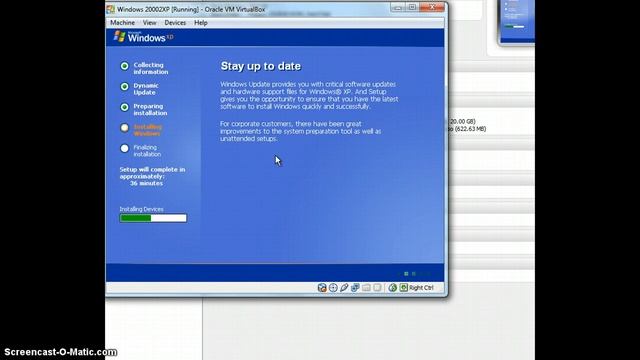This screenshot has height=360, width=640.
Task: Click the "Collecting information" step label
Action: [x=151, y=68]
